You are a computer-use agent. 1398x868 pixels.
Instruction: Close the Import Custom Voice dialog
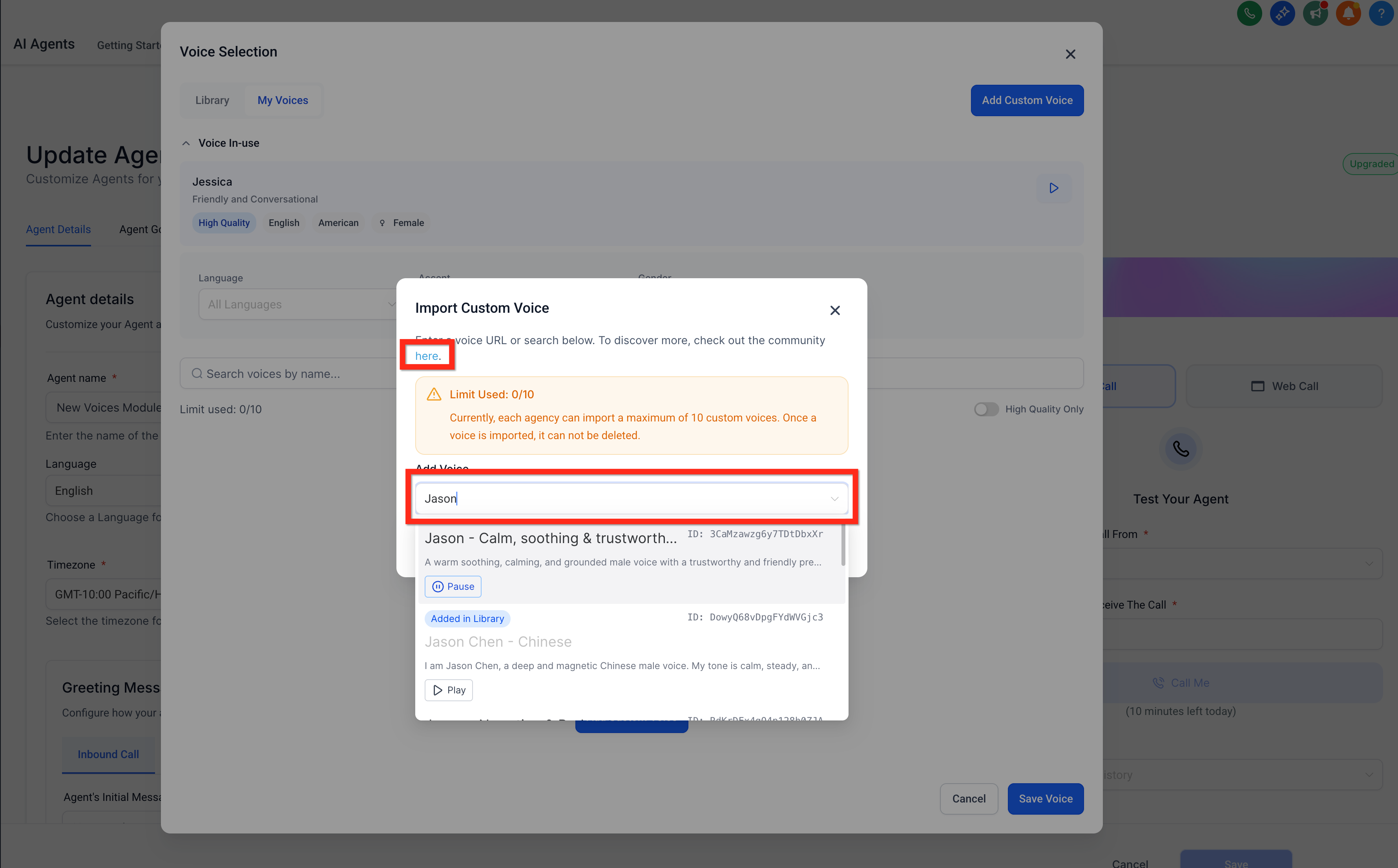[835, 310]
